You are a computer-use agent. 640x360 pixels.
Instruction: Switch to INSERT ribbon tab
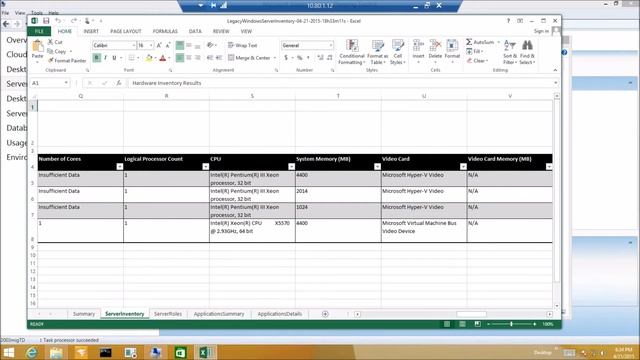[91, 31]
